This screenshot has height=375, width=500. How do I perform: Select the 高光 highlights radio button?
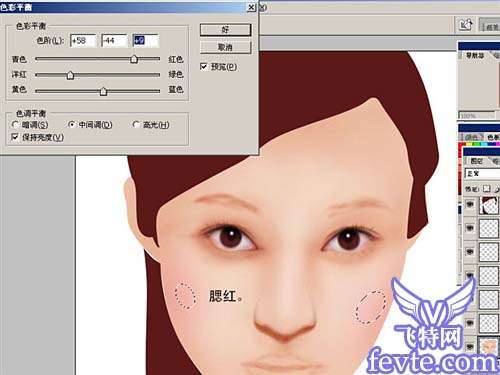tap(136, 125)
